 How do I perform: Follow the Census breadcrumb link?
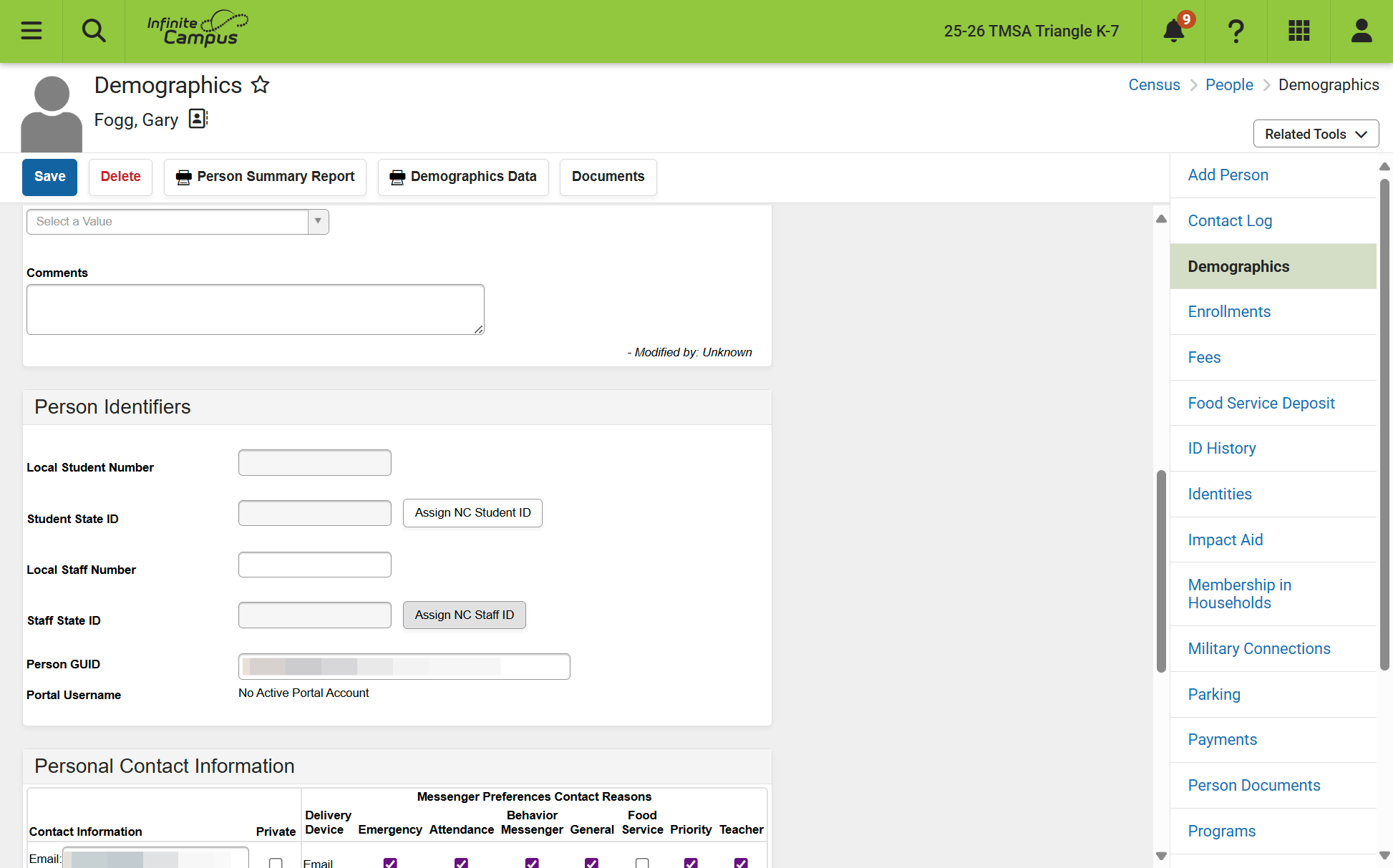pyautogui.click(x=1154, y=84)
